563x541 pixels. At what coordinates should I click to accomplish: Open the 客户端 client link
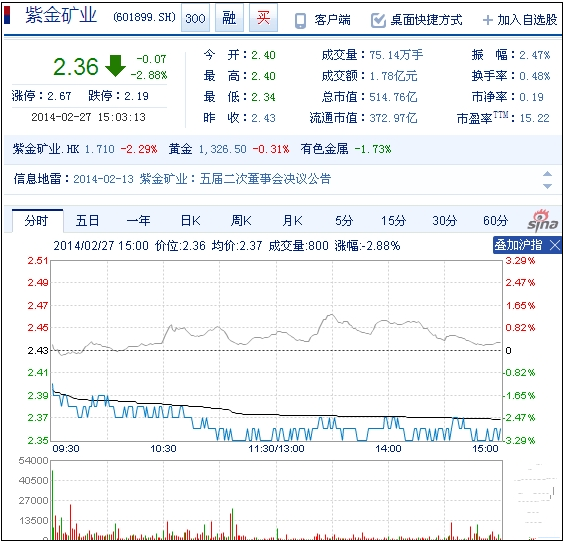pyautogui.click(x=332, y=20)
